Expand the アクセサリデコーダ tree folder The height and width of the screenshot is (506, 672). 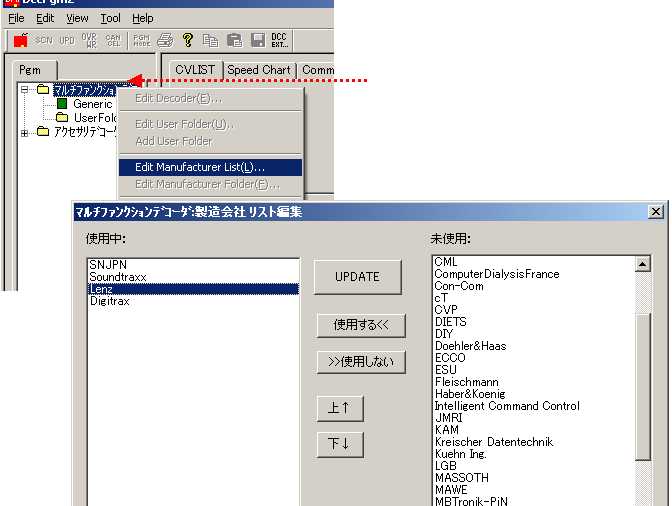tap(25, 132)
